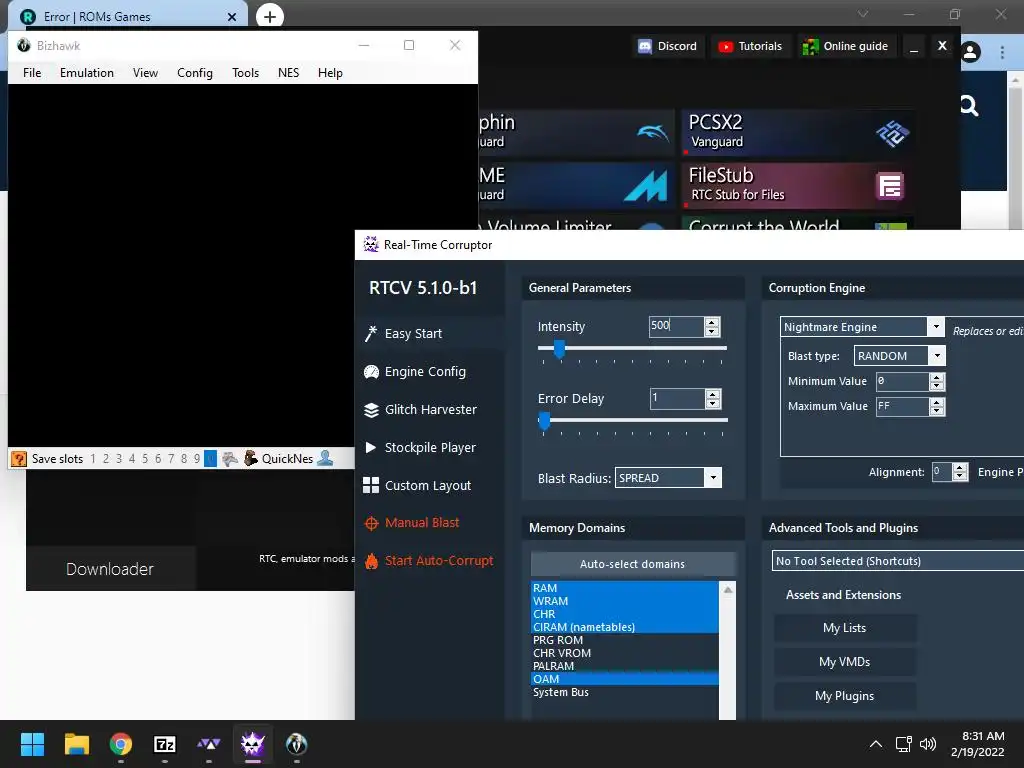Click the gray controller icon beside the save slots
1024x768 pixels.
pos(230,458)
